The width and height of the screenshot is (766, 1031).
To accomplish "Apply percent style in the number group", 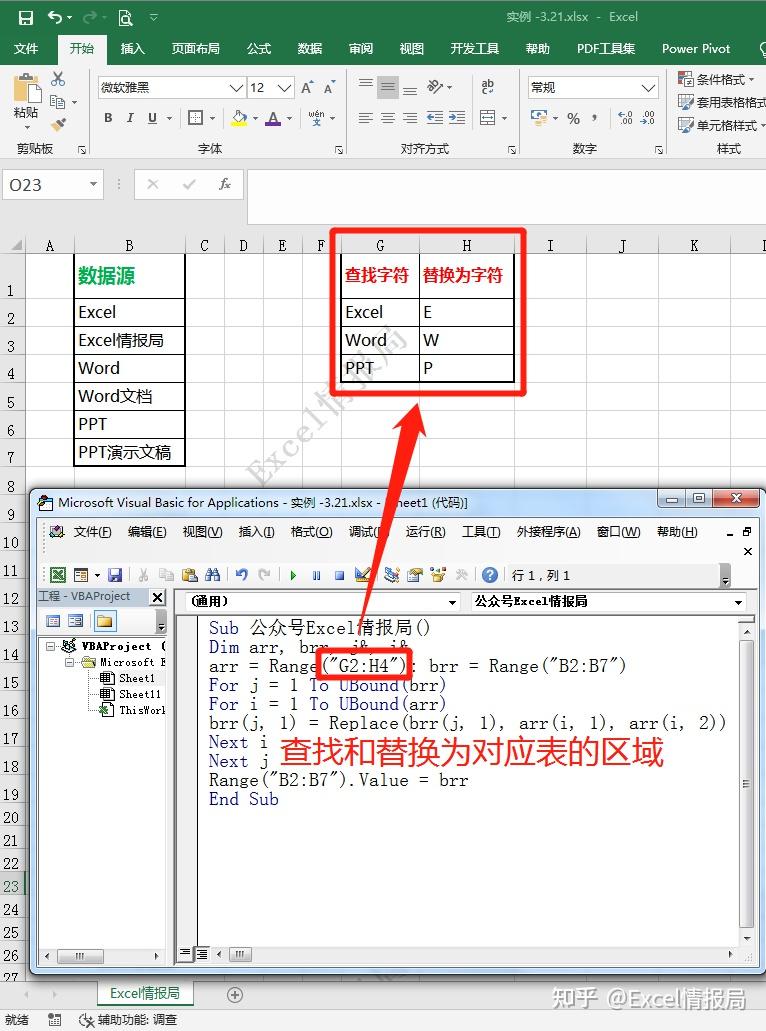I will click(x=573, y=118).
